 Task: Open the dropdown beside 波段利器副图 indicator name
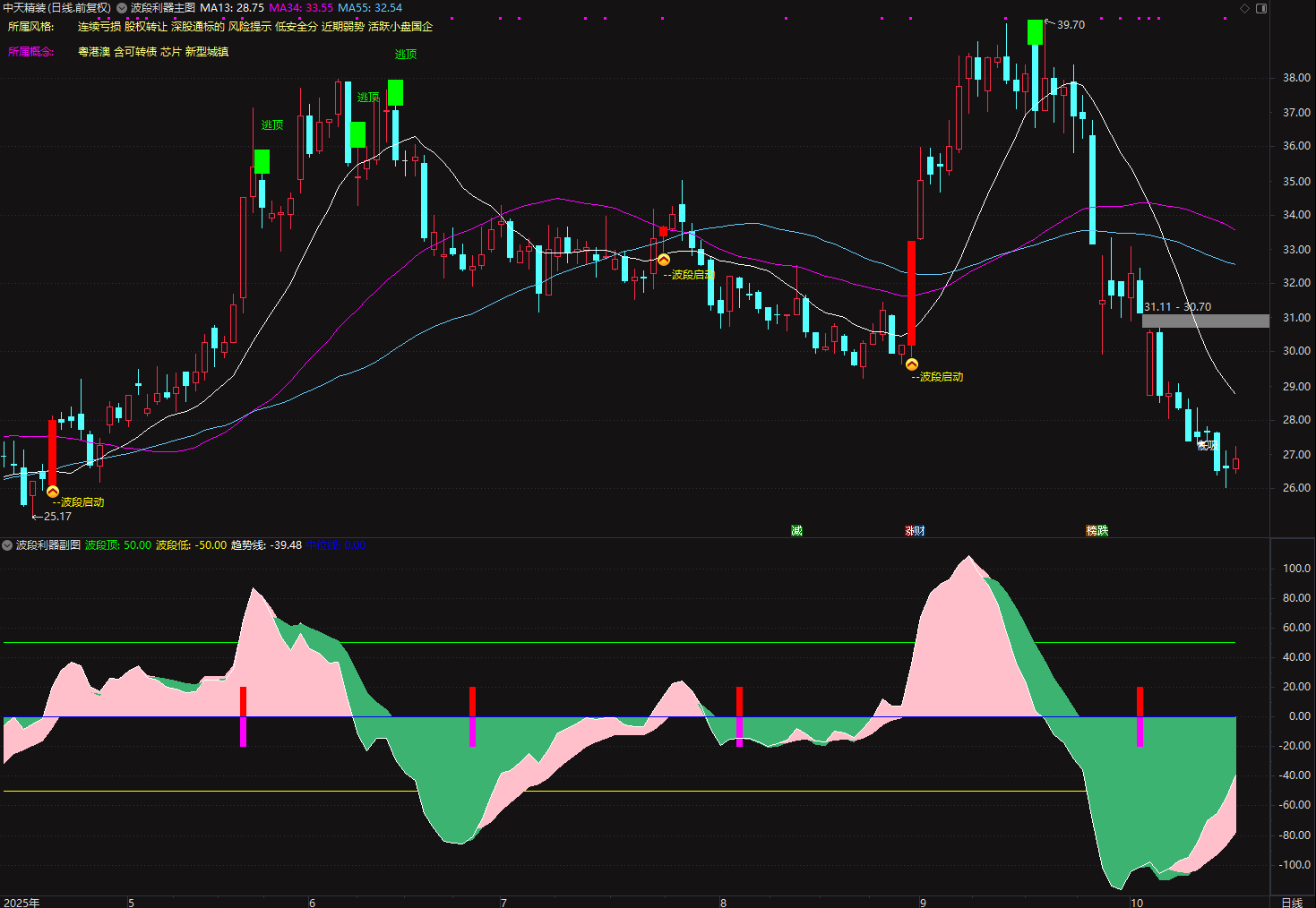click(x=7, y=545)
